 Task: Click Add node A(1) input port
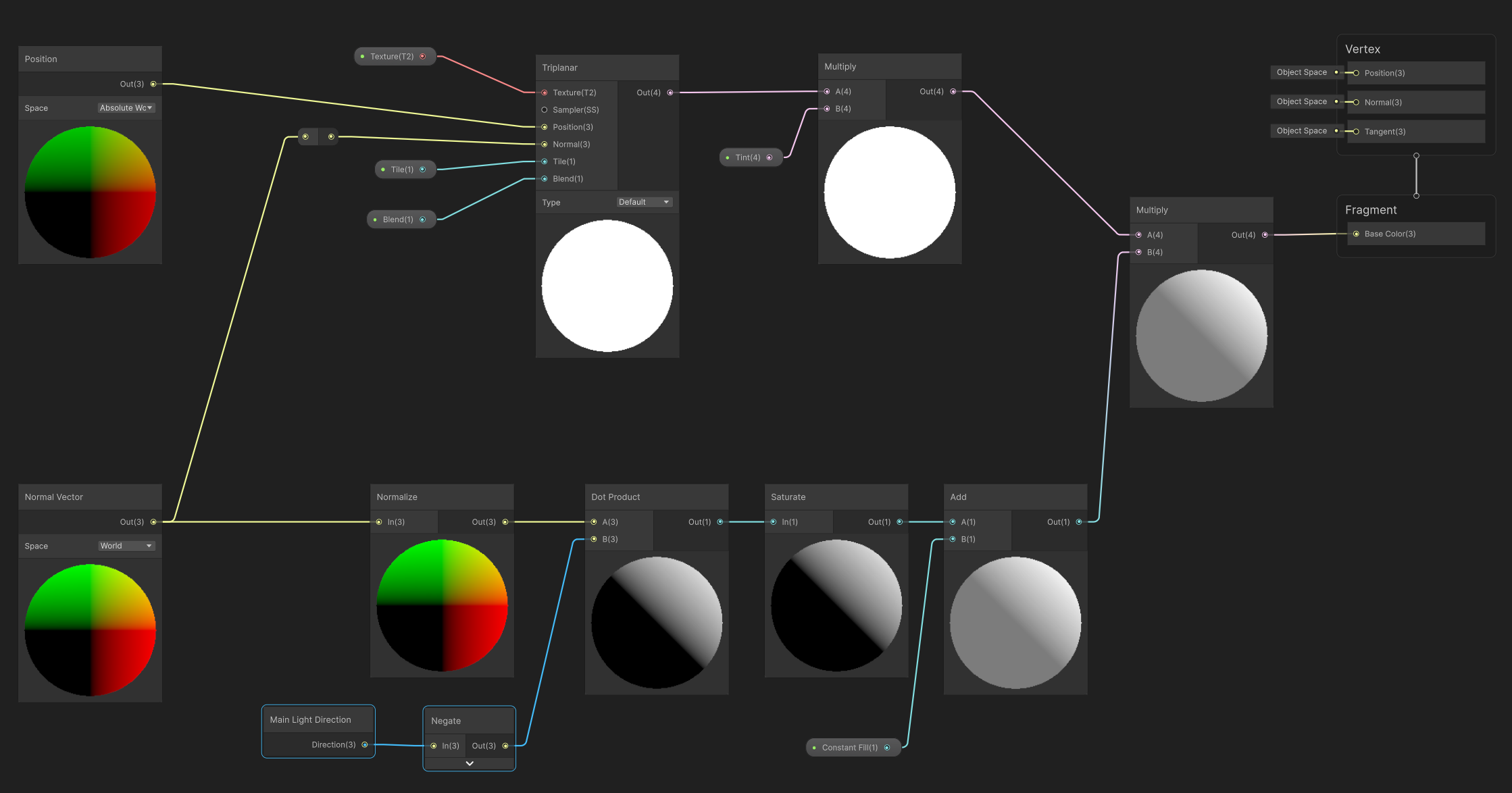(x=953, y=521)
